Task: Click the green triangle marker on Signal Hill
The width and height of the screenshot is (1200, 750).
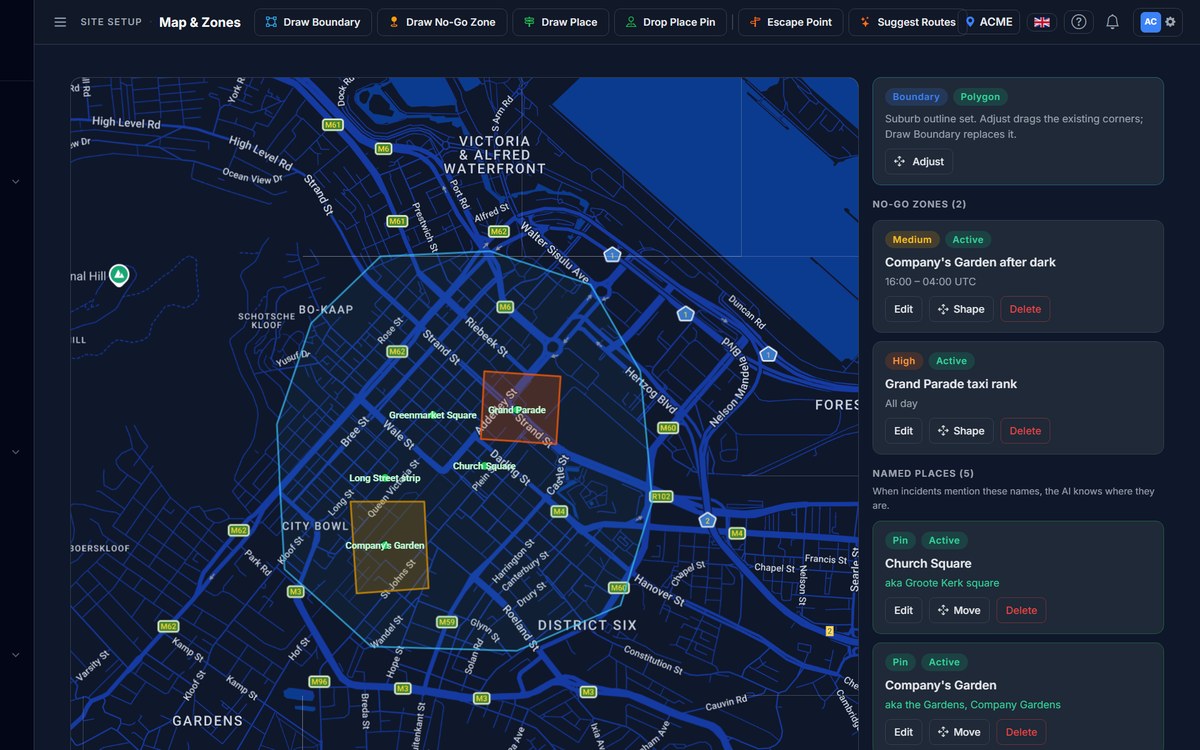Action: point(119,274)
